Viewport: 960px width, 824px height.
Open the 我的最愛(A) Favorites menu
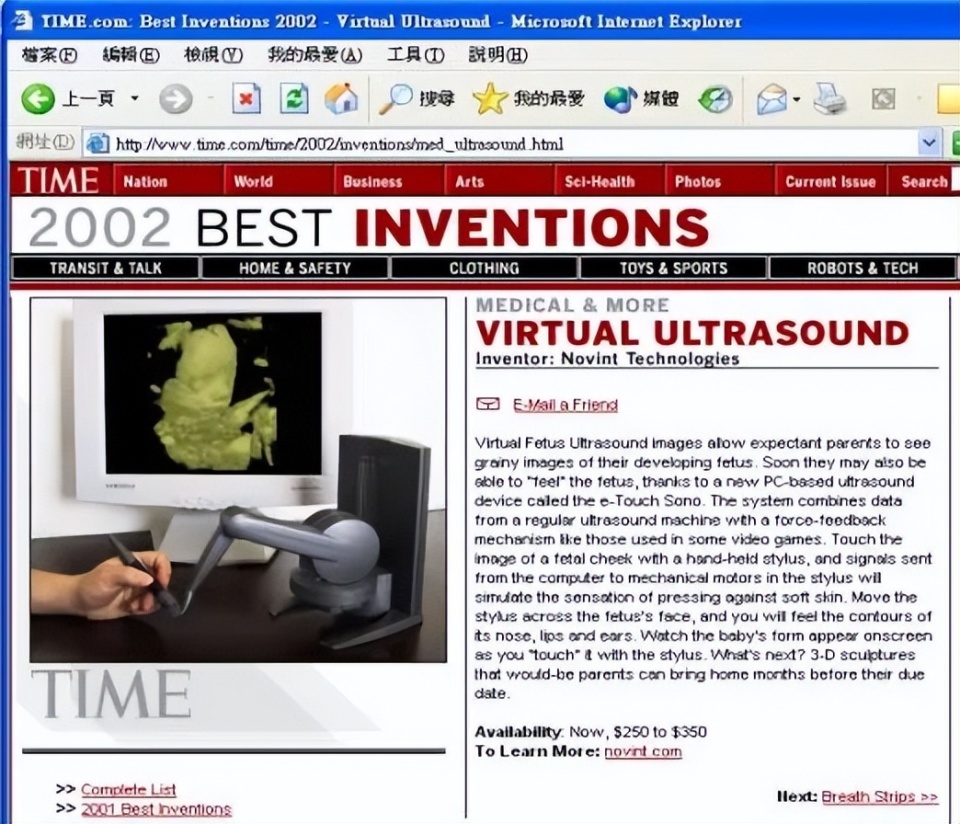coord(315,55)
